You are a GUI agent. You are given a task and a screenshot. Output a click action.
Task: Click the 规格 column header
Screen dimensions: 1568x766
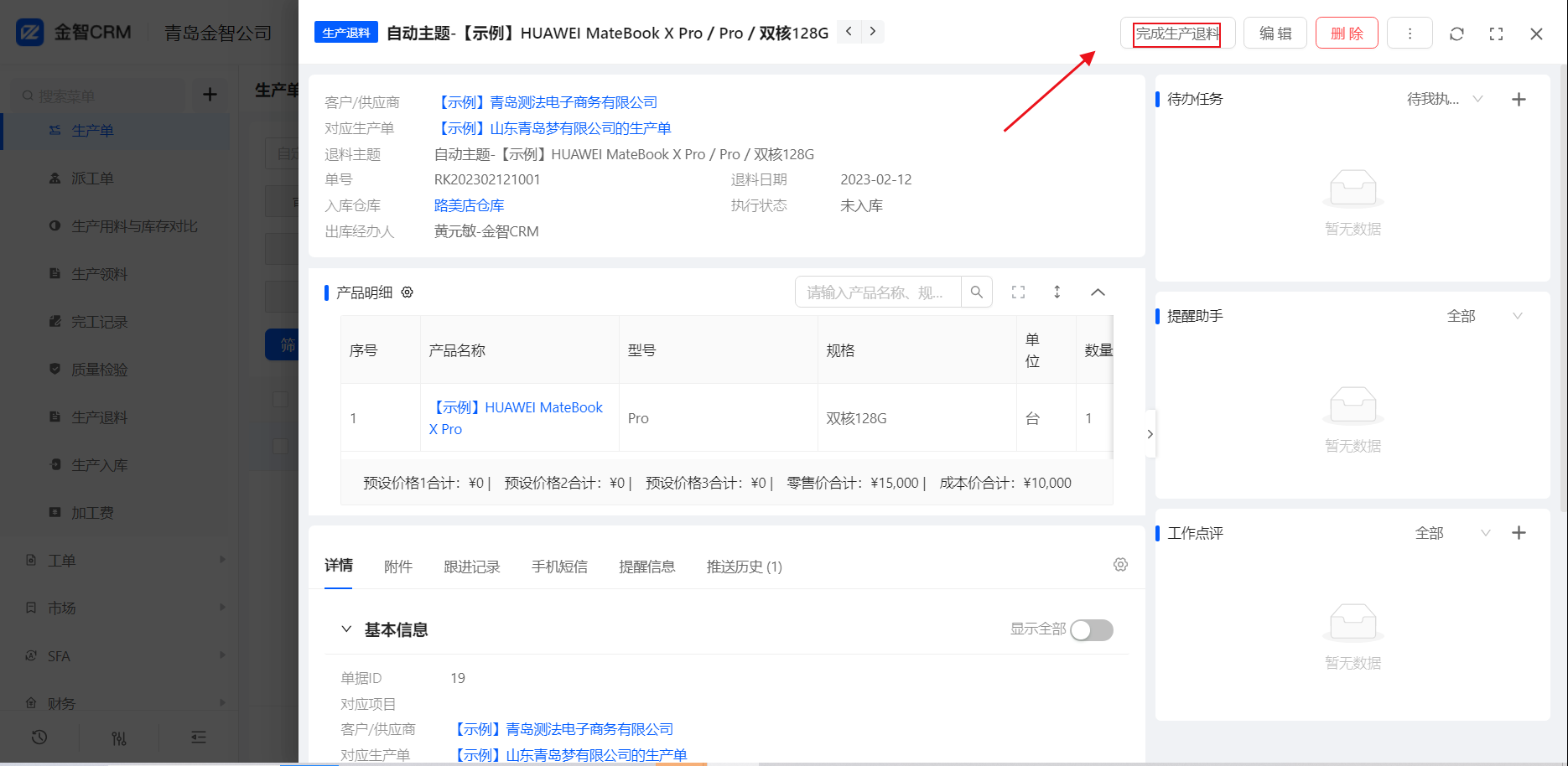917,350
